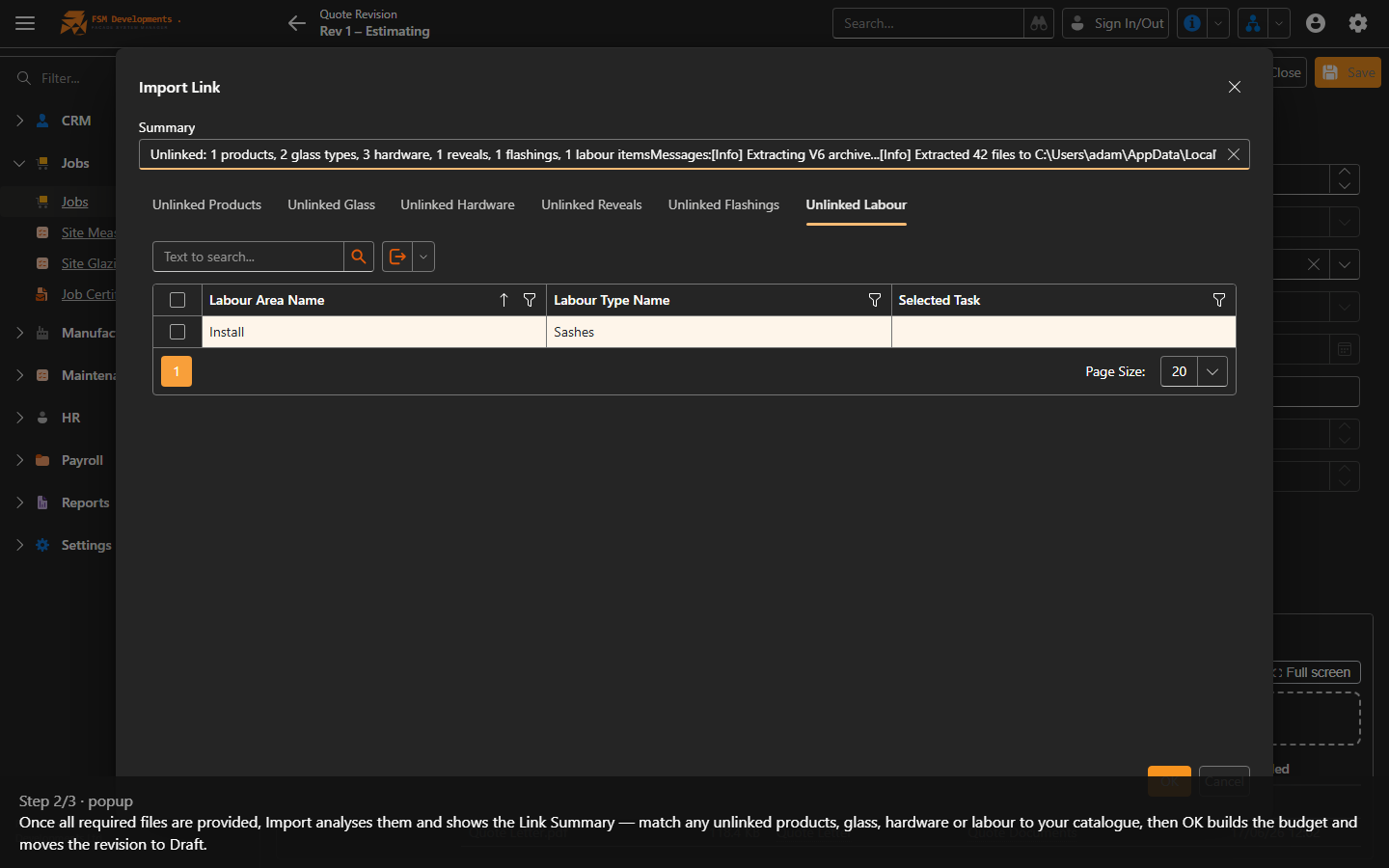Image resolution: width=1389 pixels, height=868 pixels.
Task: Click the Payroll folder icon
Action: tap(42, 460)
